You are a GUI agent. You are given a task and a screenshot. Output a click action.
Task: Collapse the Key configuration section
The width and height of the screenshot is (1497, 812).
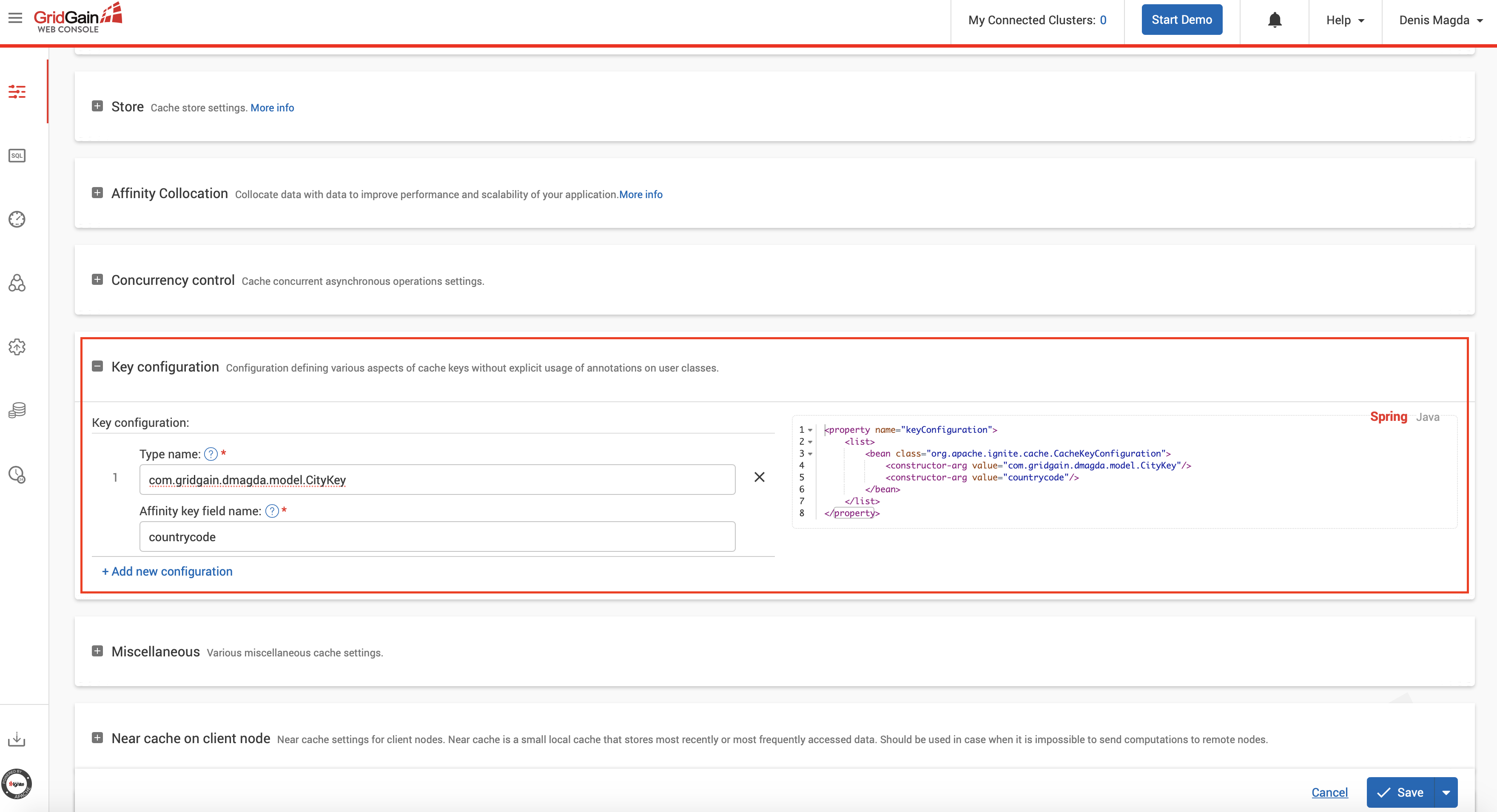click(97, 366)
